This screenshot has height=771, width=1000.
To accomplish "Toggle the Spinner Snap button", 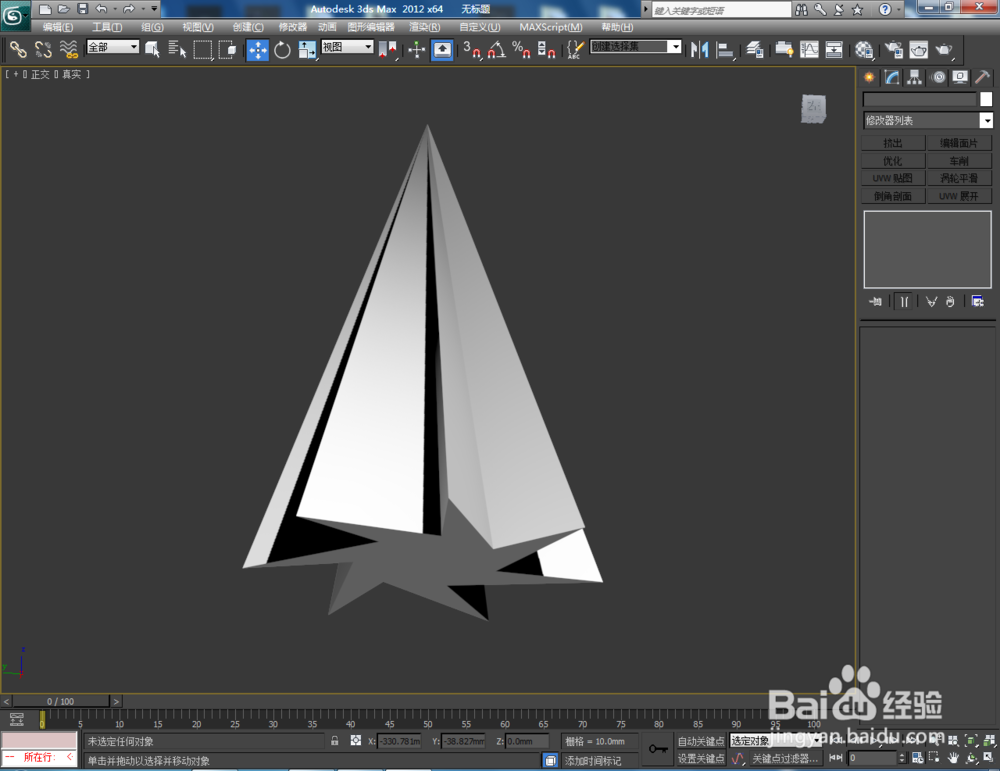I will [546, 50].
